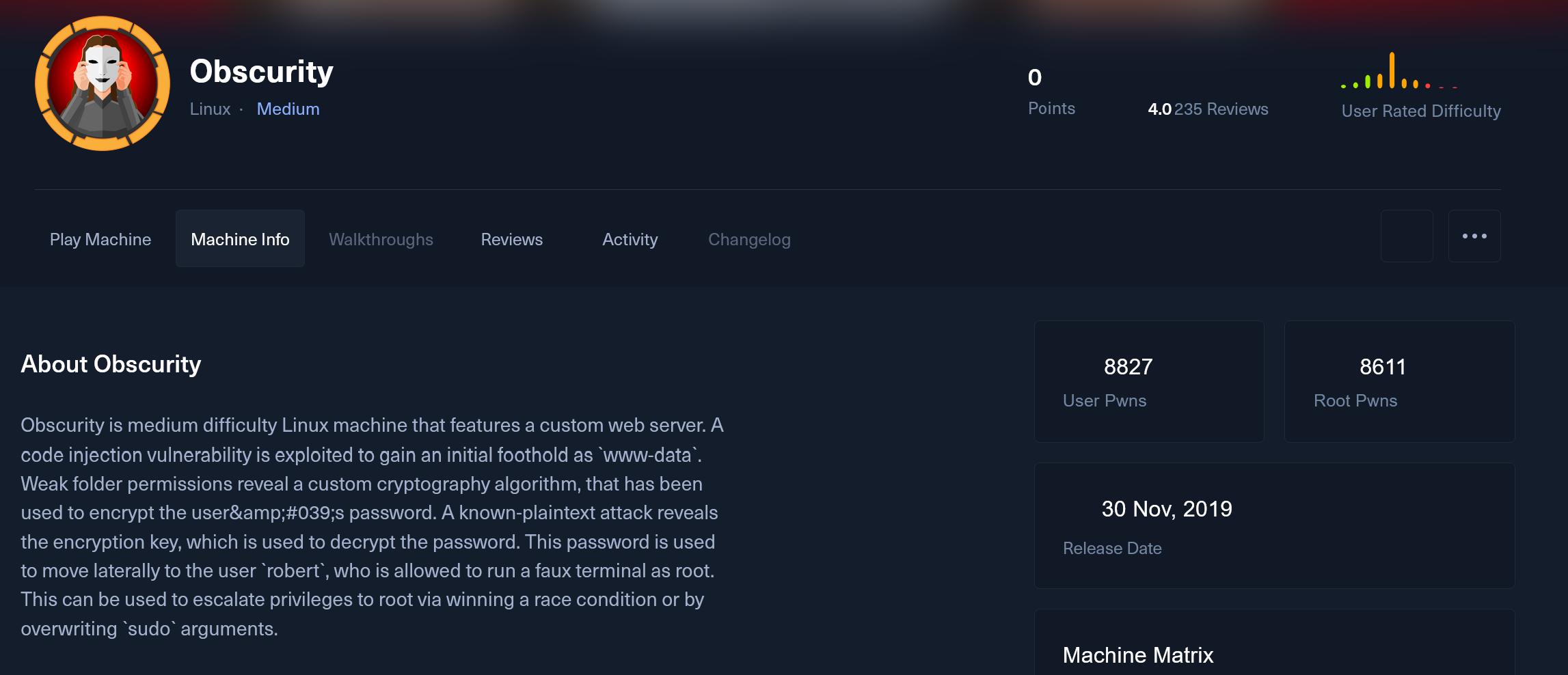Open the Activity tab
Viewport: 1568px width, 675px height.
[630, 239]
